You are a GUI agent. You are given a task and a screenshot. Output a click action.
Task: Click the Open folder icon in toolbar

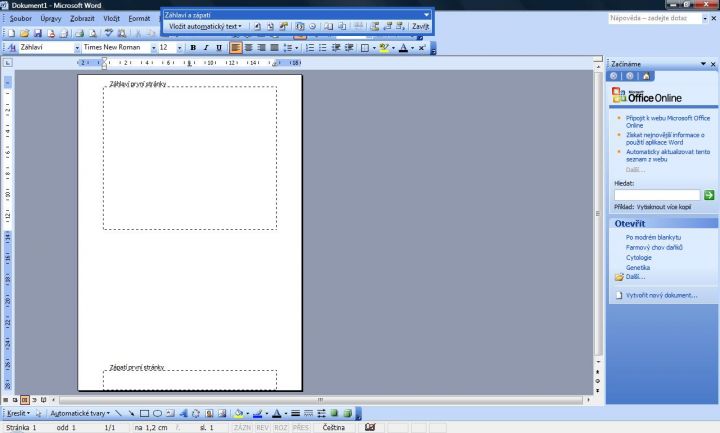[24, 33]
